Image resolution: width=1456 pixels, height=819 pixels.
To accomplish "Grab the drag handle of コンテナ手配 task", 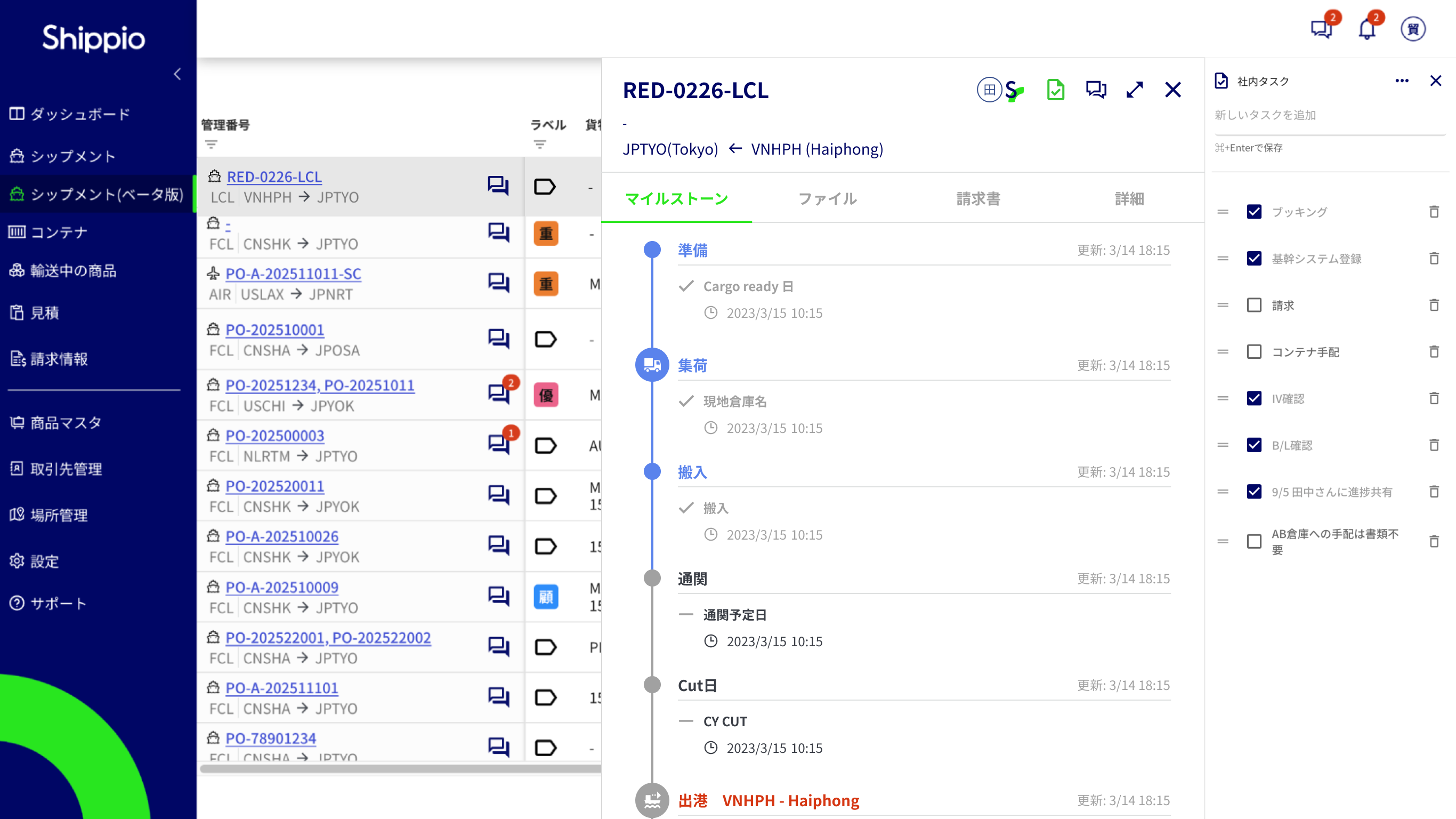I will [x=1223, y=352].
